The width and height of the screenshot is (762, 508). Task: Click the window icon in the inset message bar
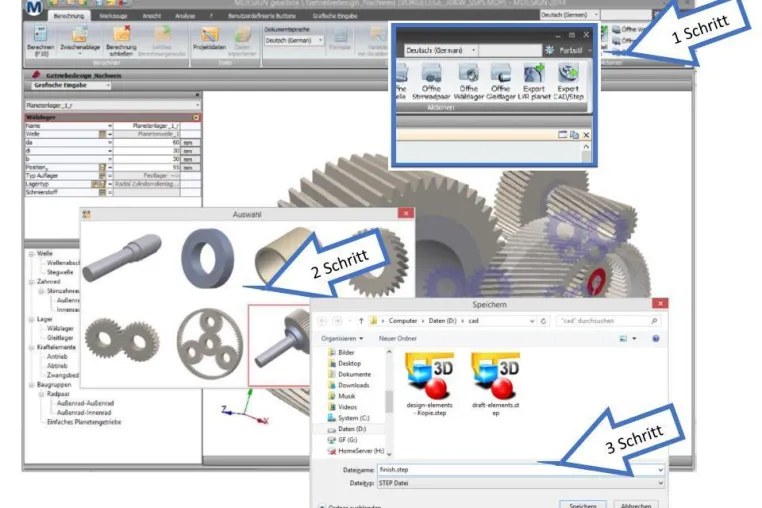click(562, 134)
